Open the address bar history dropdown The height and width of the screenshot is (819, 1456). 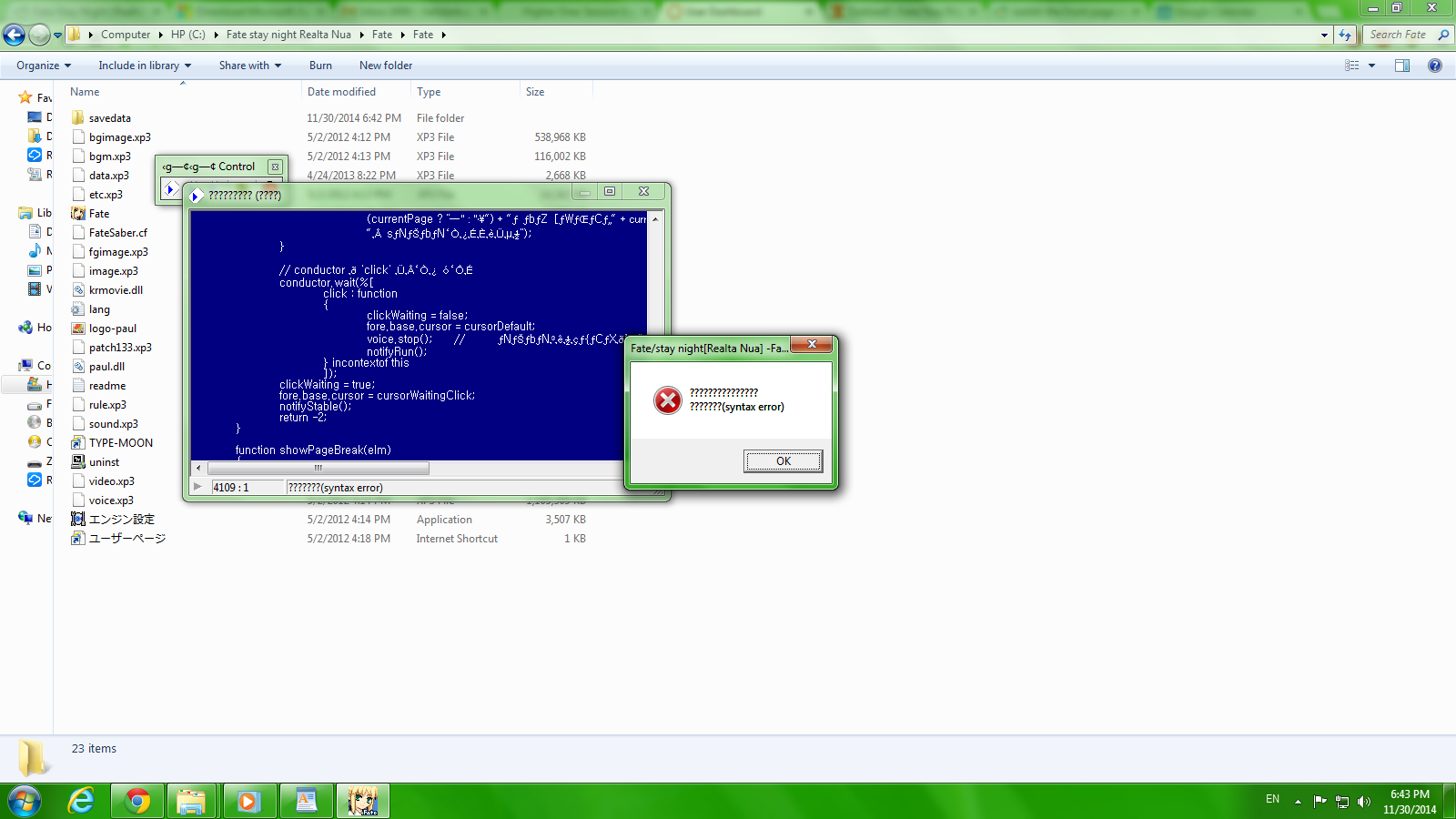[x=1324, y=35]
